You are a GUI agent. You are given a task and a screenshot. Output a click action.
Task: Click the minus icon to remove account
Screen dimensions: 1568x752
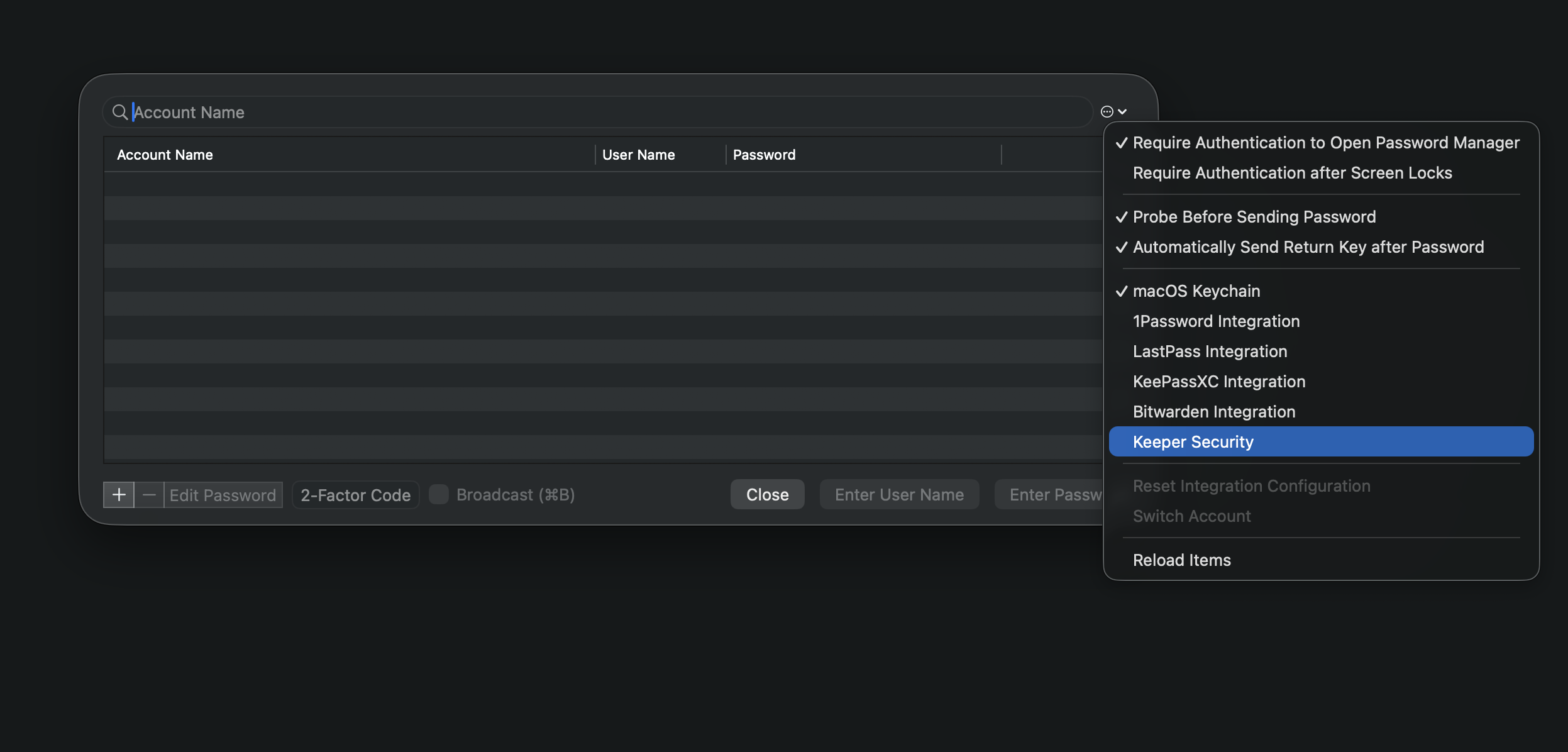pos(149,495)
